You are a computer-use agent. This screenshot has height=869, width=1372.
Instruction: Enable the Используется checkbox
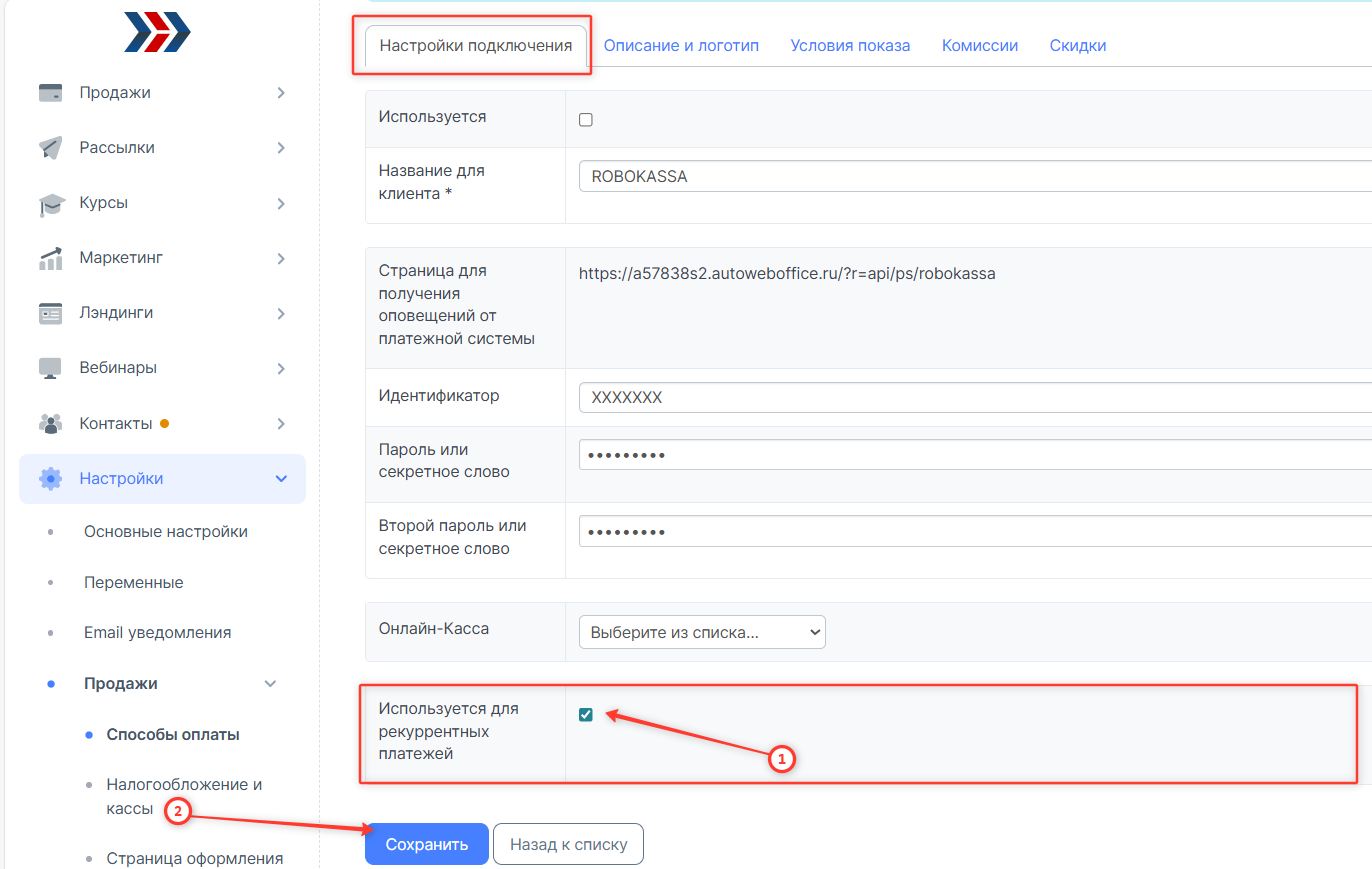[586, 120]
